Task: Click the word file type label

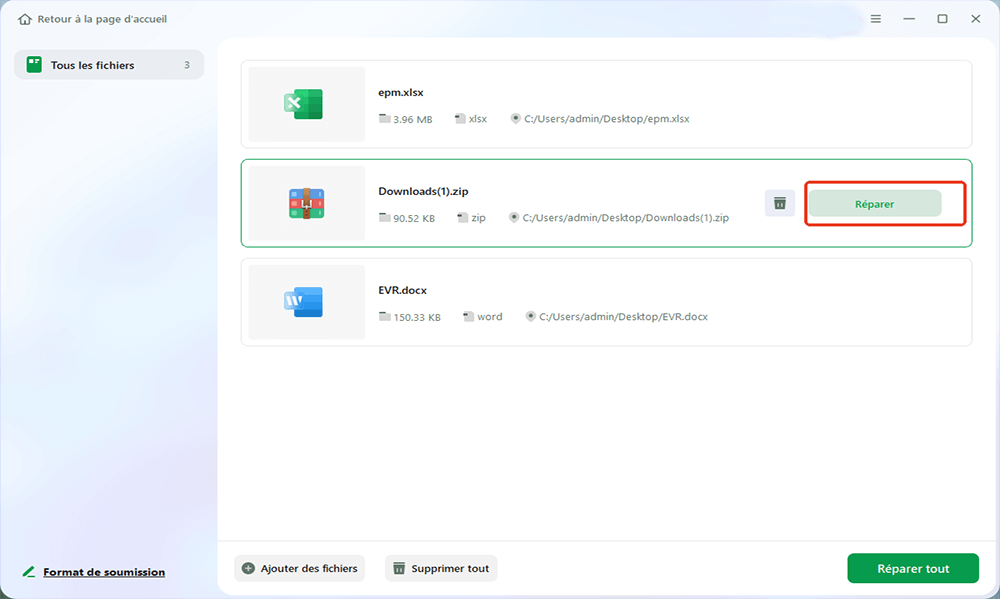Action: (x=490, y=316)
